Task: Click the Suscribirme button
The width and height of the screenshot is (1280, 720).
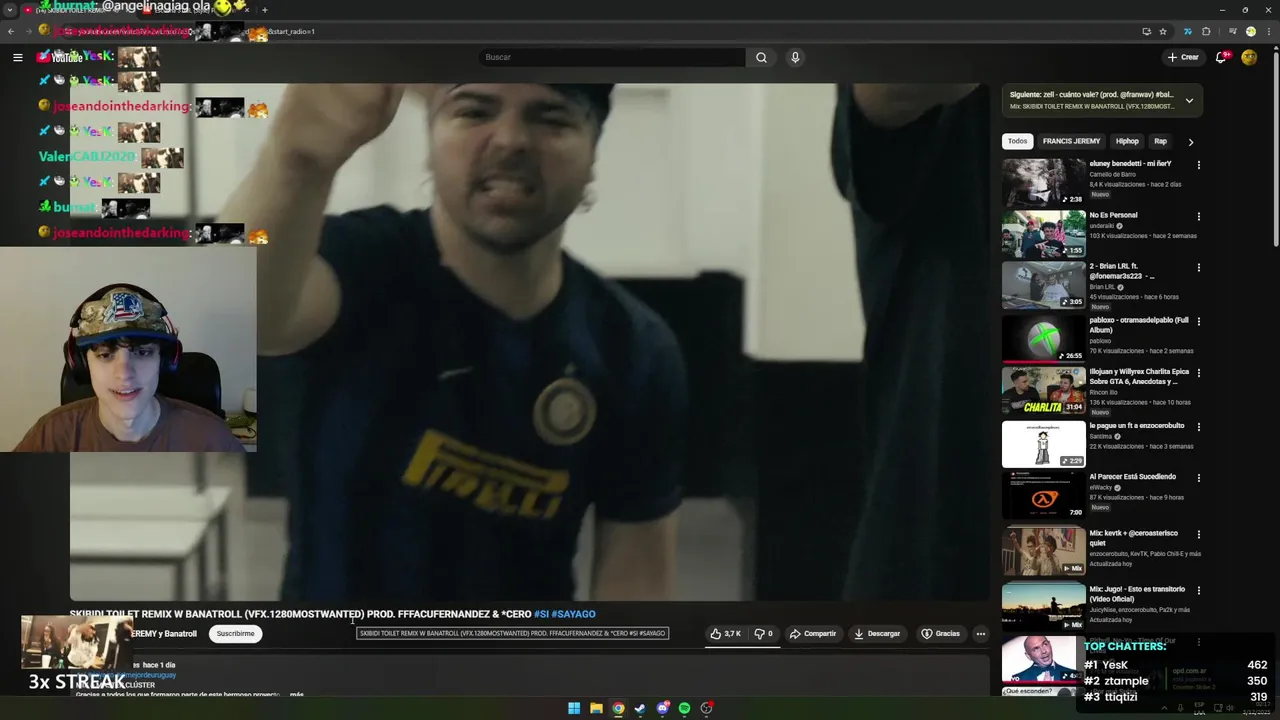Action: 236,633
